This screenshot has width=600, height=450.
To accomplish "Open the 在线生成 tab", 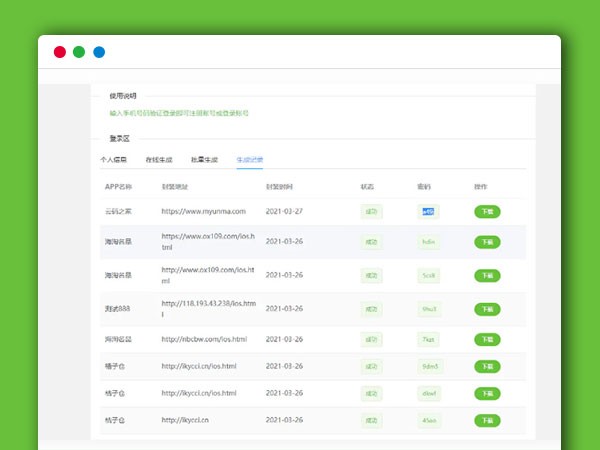I will tap(159, 159).
